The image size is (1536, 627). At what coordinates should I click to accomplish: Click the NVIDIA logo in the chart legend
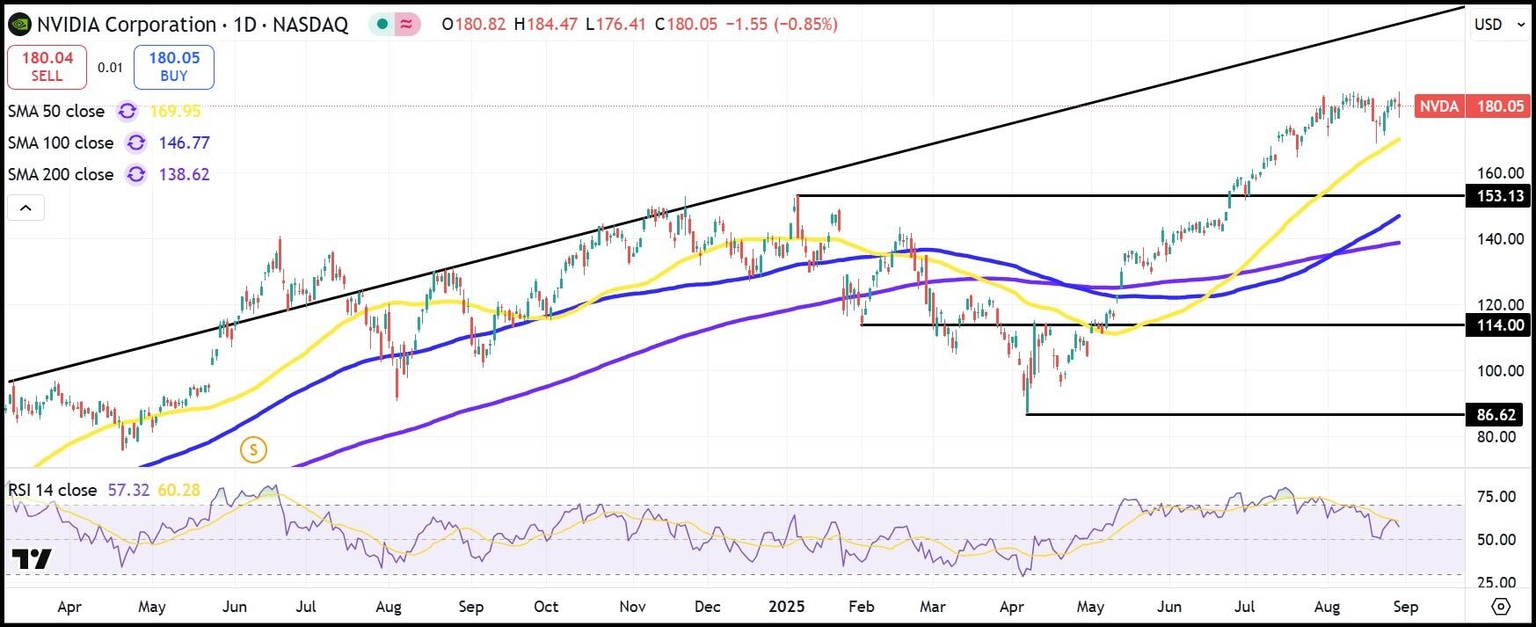tap(19, 24)
